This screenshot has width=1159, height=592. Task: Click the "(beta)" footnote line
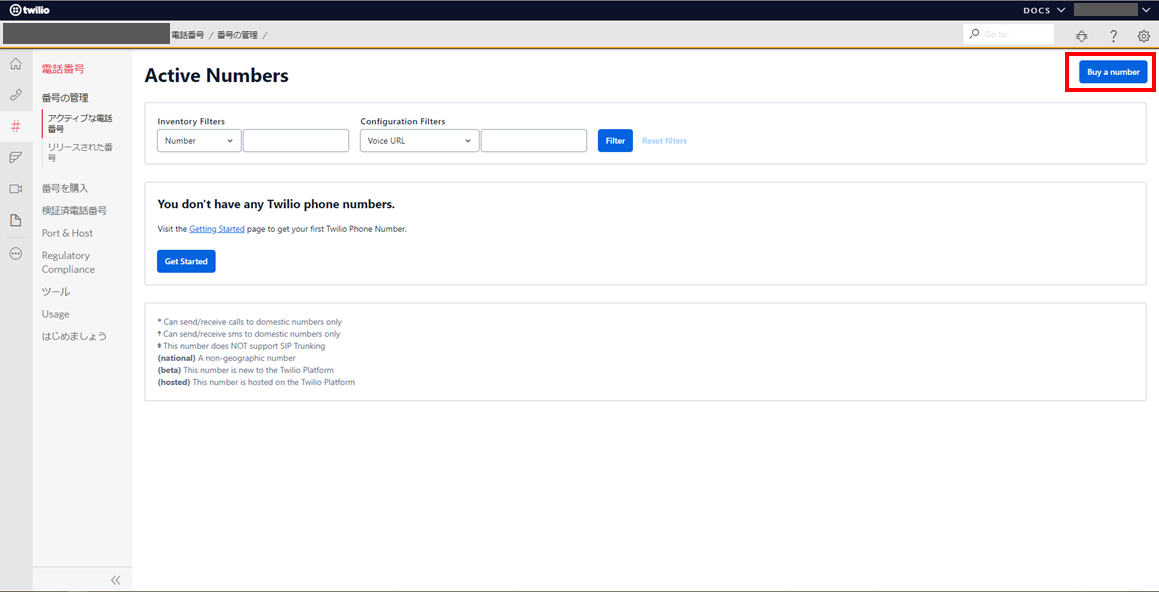(247, 370)
